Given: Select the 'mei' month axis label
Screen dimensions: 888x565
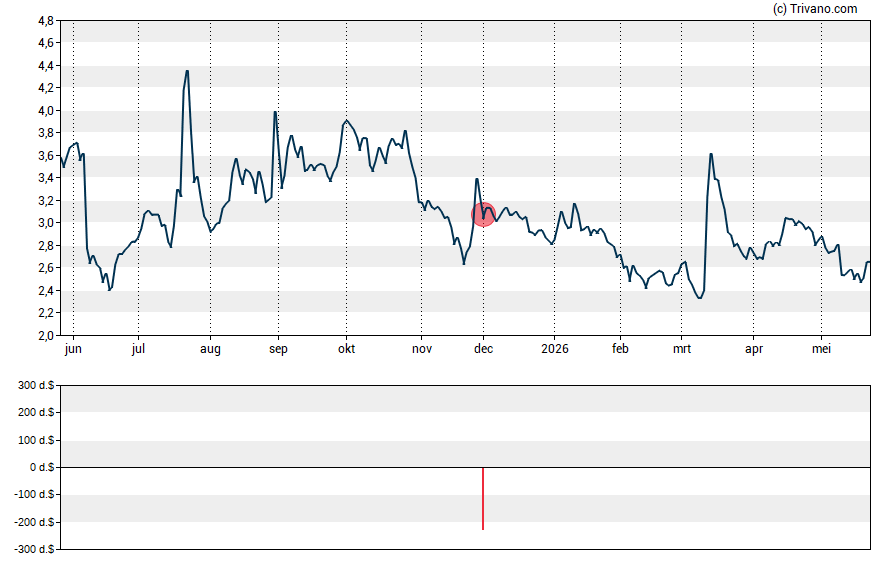Looking at the screenshot, I should point(821,349).
